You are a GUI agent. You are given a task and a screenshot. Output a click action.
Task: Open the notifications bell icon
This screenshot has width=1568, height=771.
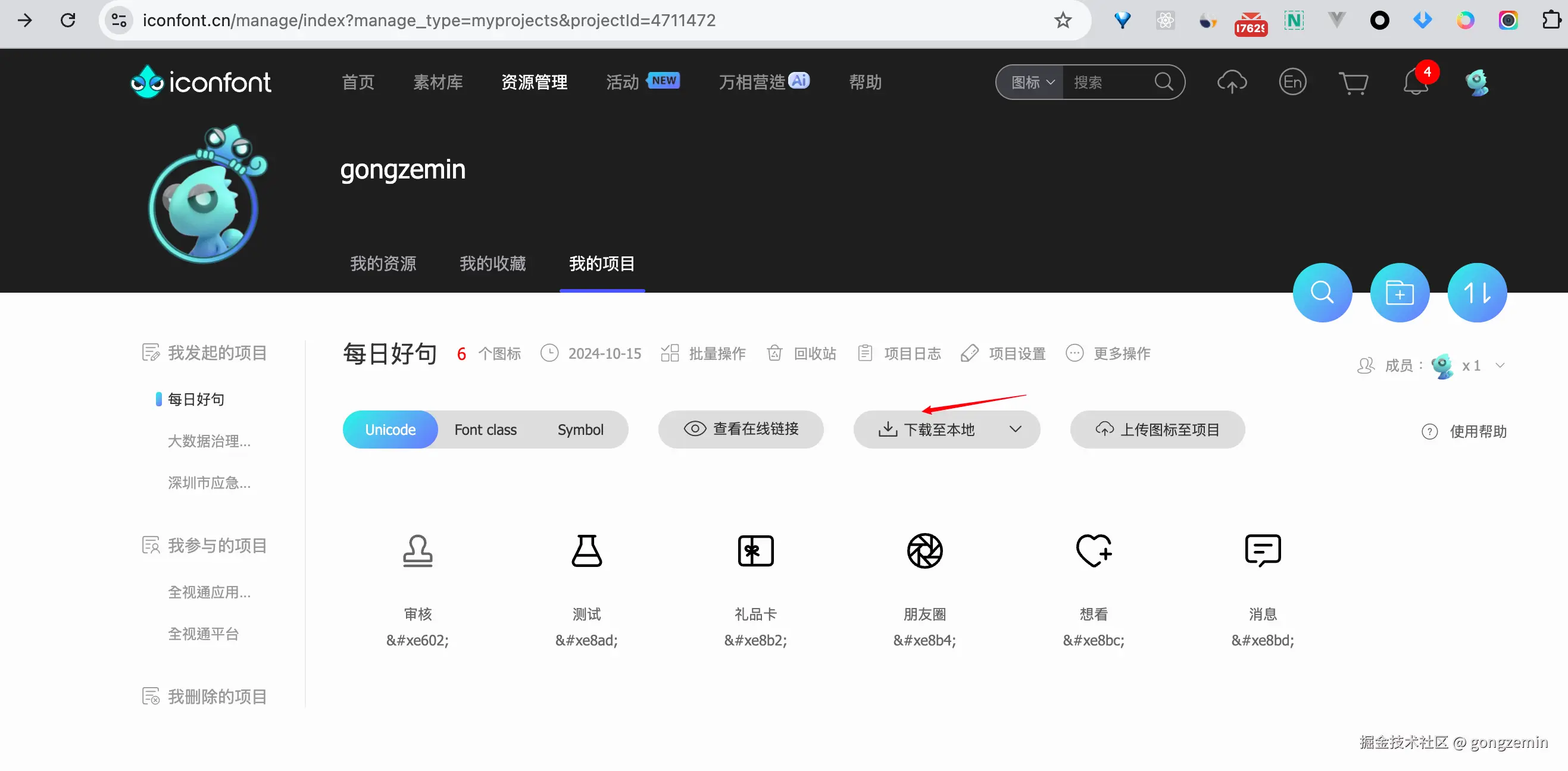tap(1415, 83)
